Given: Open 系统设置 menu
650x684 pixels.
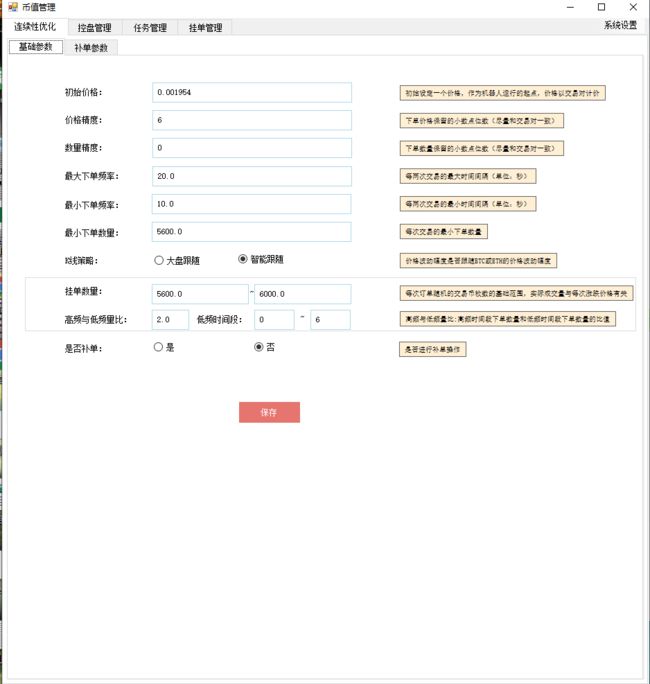Looking at the screenshot, I should coord(620,25).
